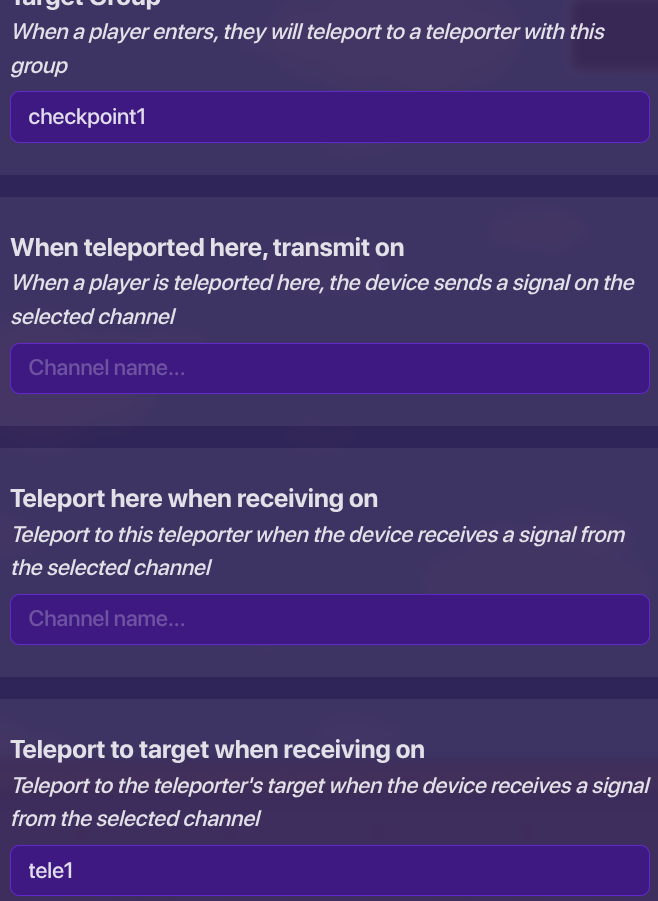Viewport: 658px width, 901px height.
Task: Click the 'Teleport here when receiving on' heading
Action: tap(194, 498)
